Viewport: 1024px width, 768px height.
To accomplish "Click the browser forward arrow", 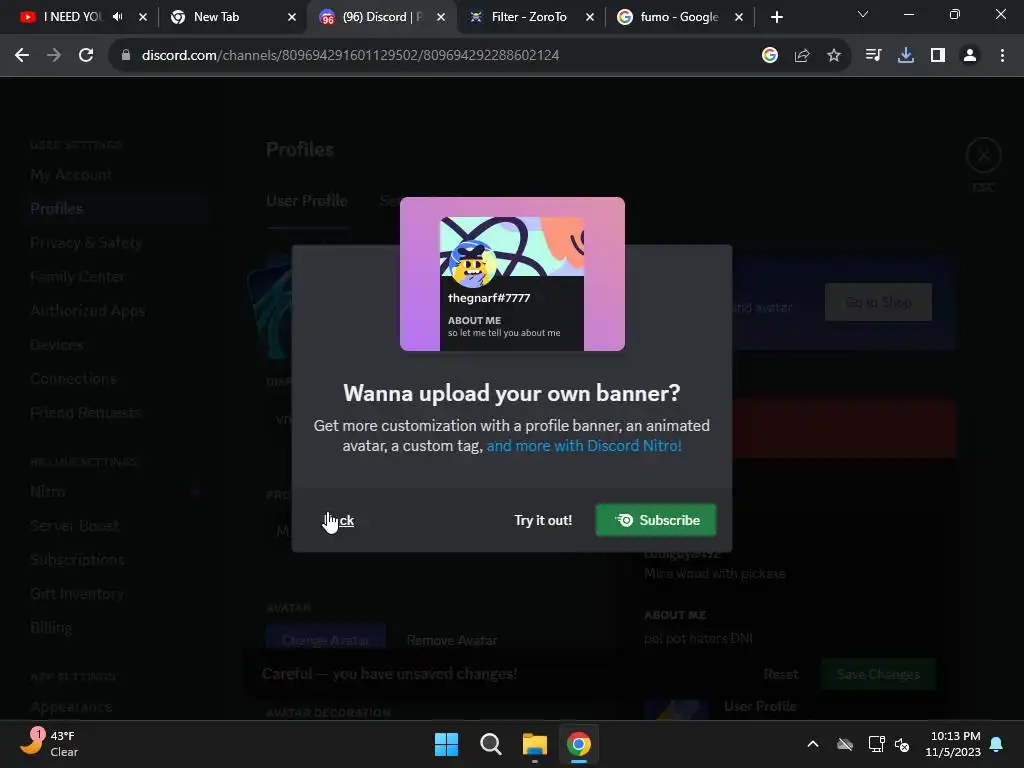I will 54,56.
